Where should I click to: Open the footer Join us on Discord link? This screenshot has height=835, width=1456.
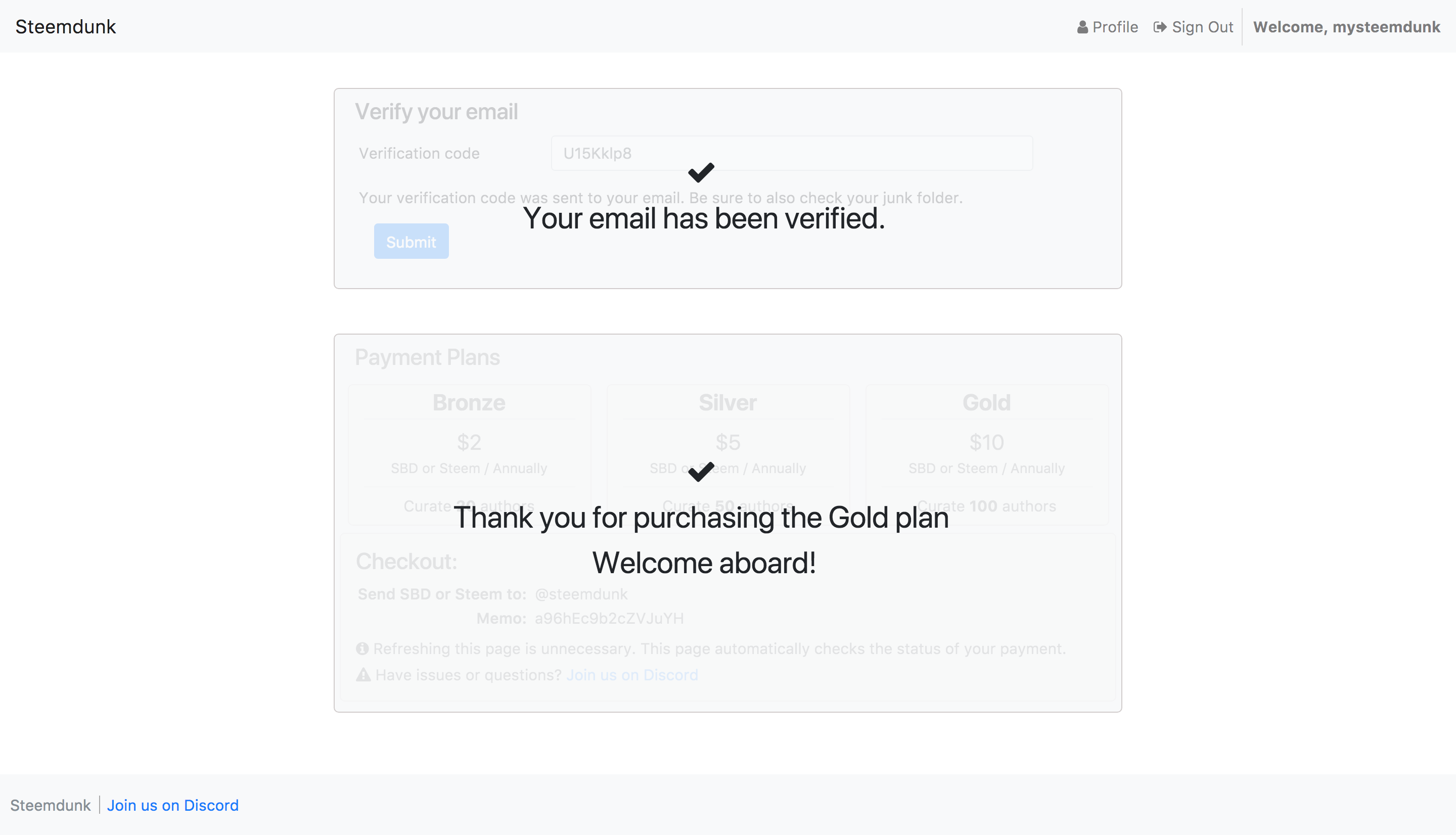click(x=172, y=805)
